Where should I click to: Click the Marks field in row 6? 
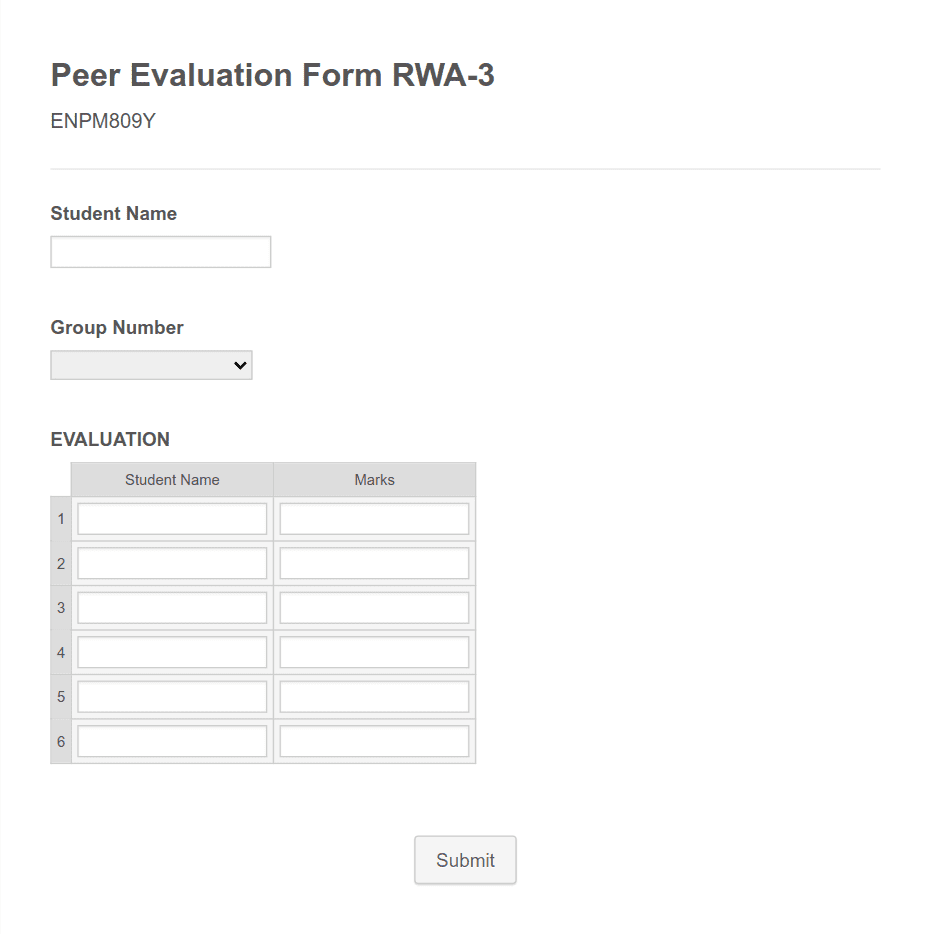374,741
